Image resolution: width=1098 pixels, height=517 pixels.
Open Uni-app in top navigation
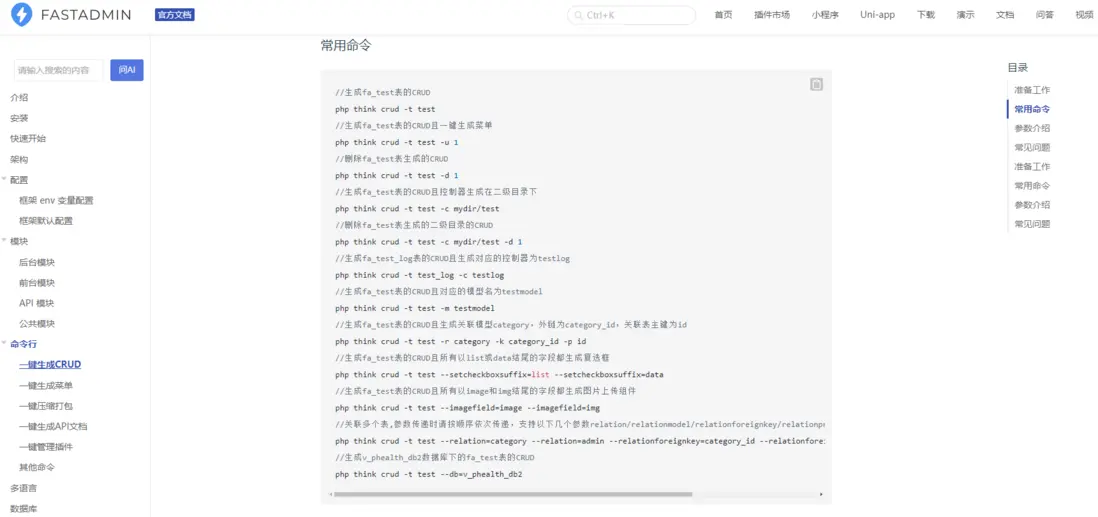point(877,15)
